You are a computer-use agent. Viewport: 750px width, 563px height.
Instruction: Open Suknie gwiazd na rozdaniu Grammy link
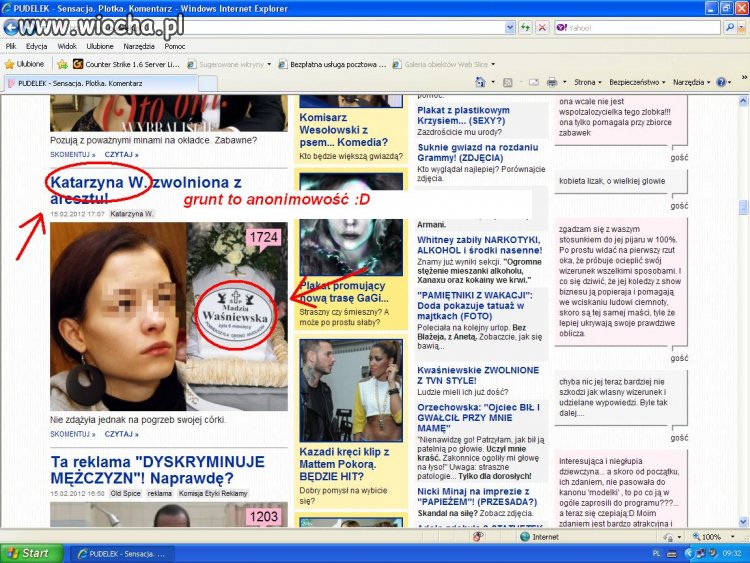click(477, 153)
